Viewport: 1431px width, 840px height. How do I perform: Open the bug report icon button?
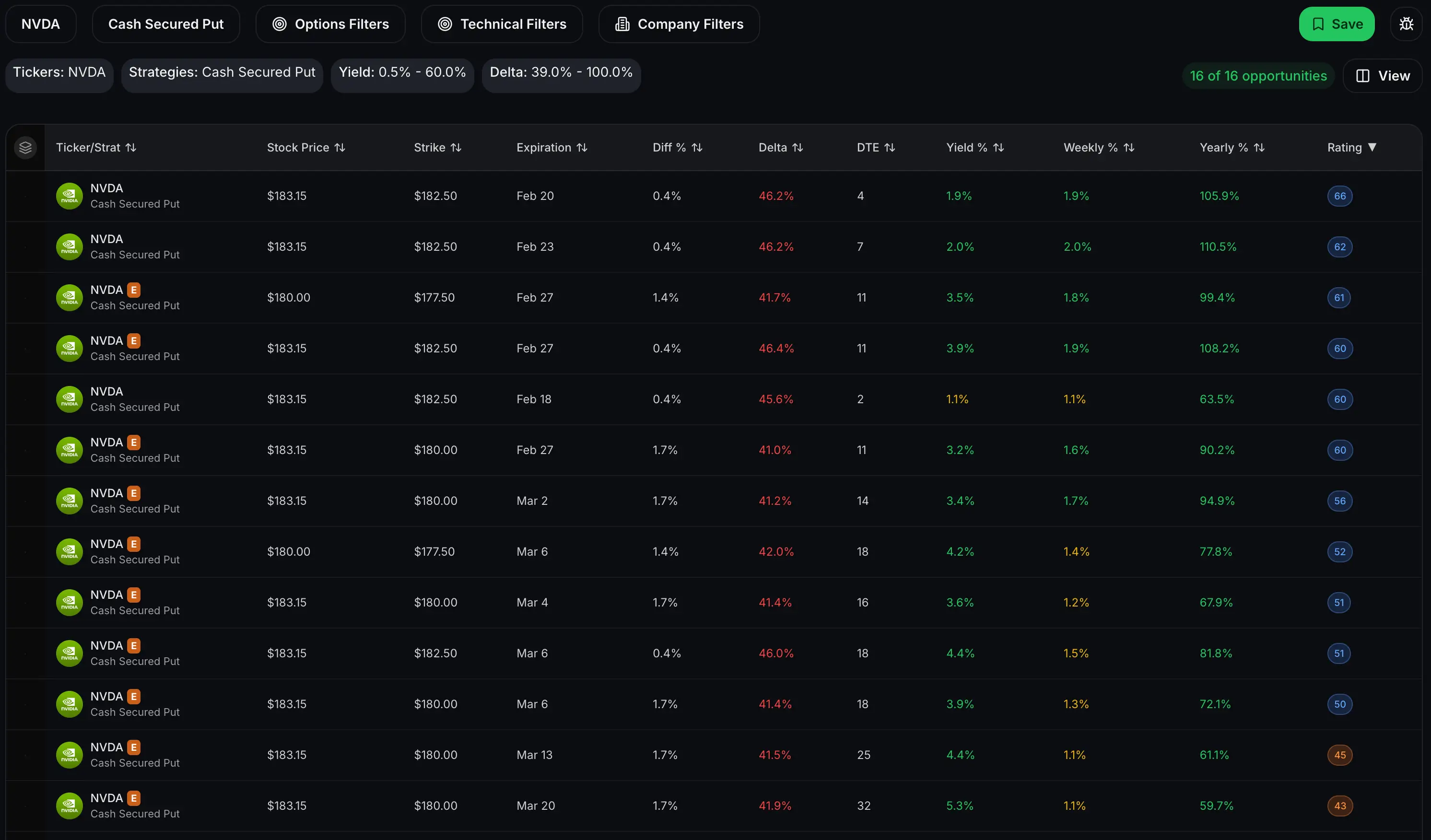[1406, 24]
